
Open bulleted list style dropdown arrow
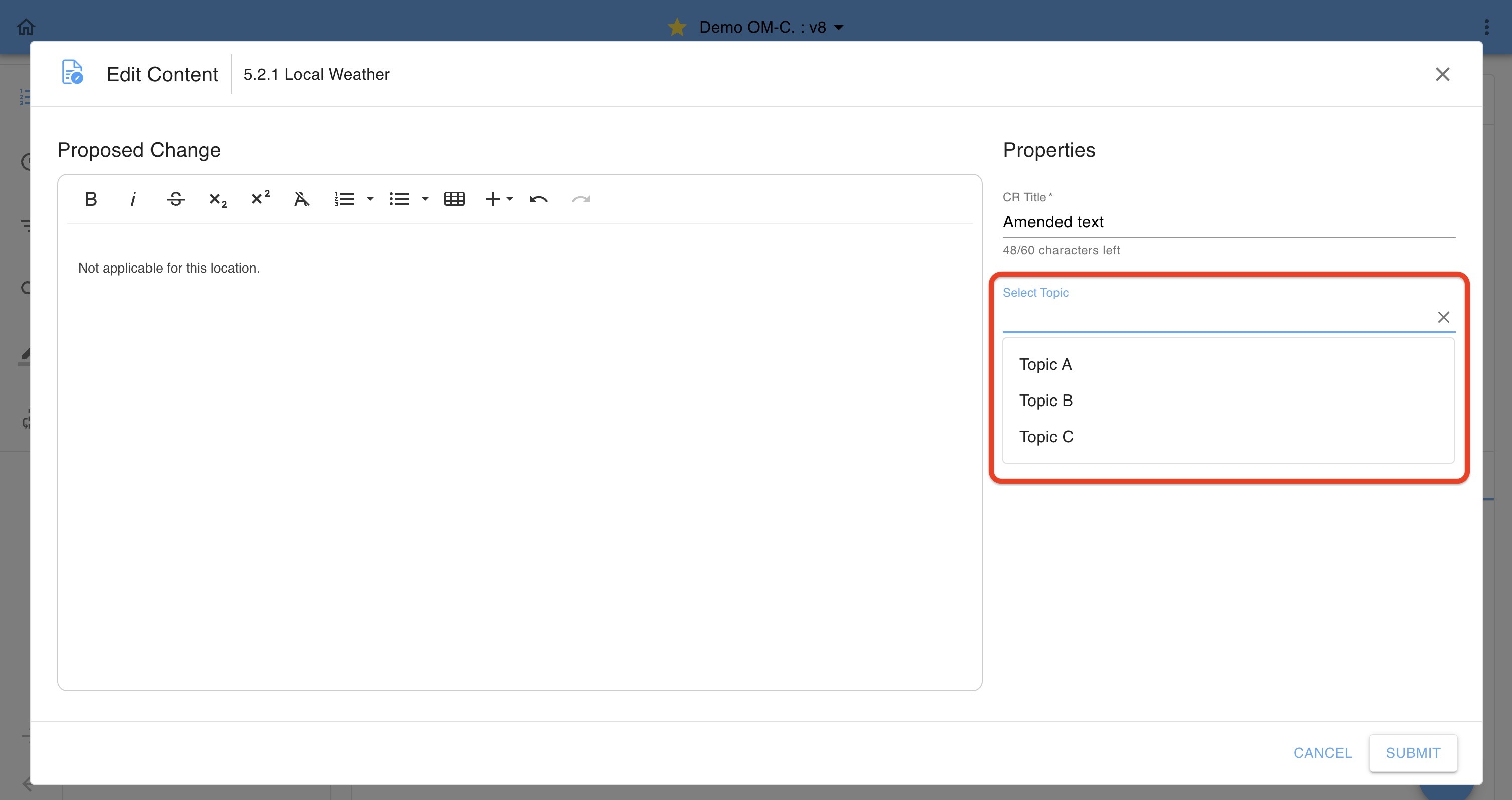point(425,199)
